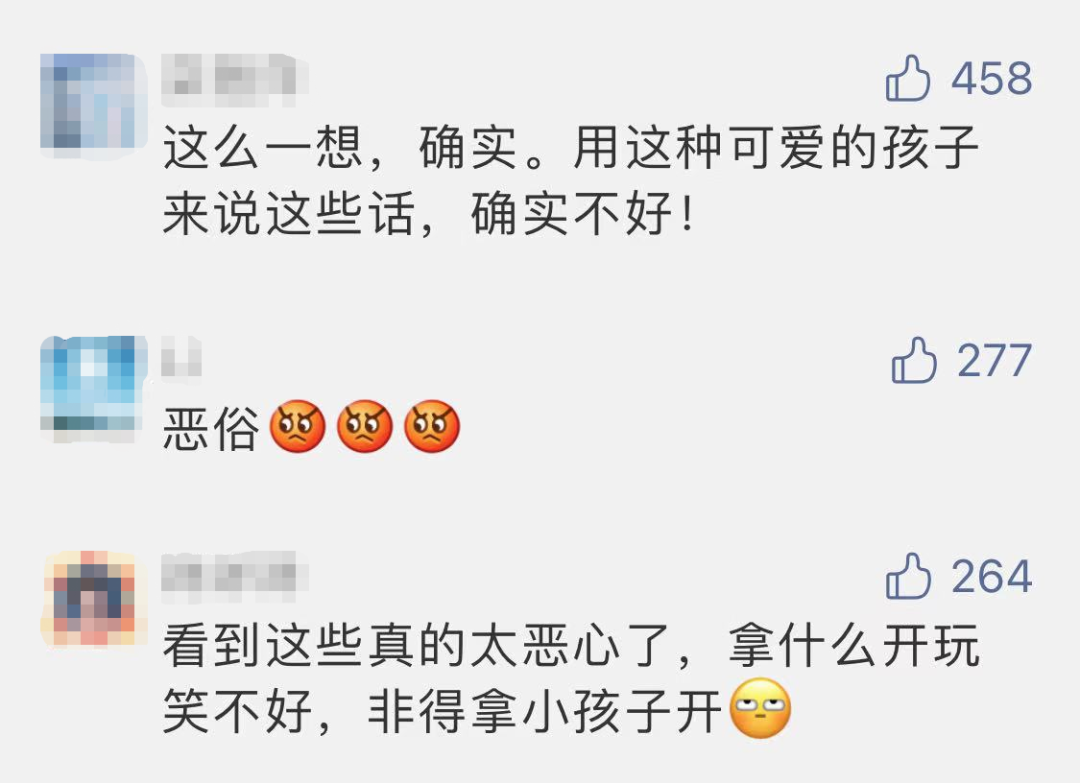This screenshot has height=783, width=1080.
Task: Click the first commenter's blurred username
Action: click(234, 81)
